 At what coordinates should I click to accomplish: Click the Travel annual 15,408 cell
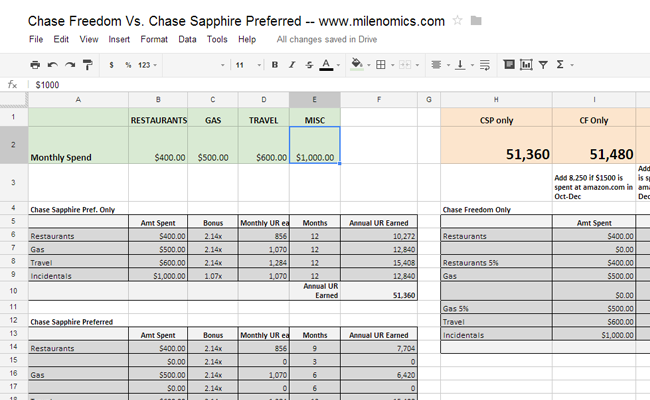click(x=379, y=262)
